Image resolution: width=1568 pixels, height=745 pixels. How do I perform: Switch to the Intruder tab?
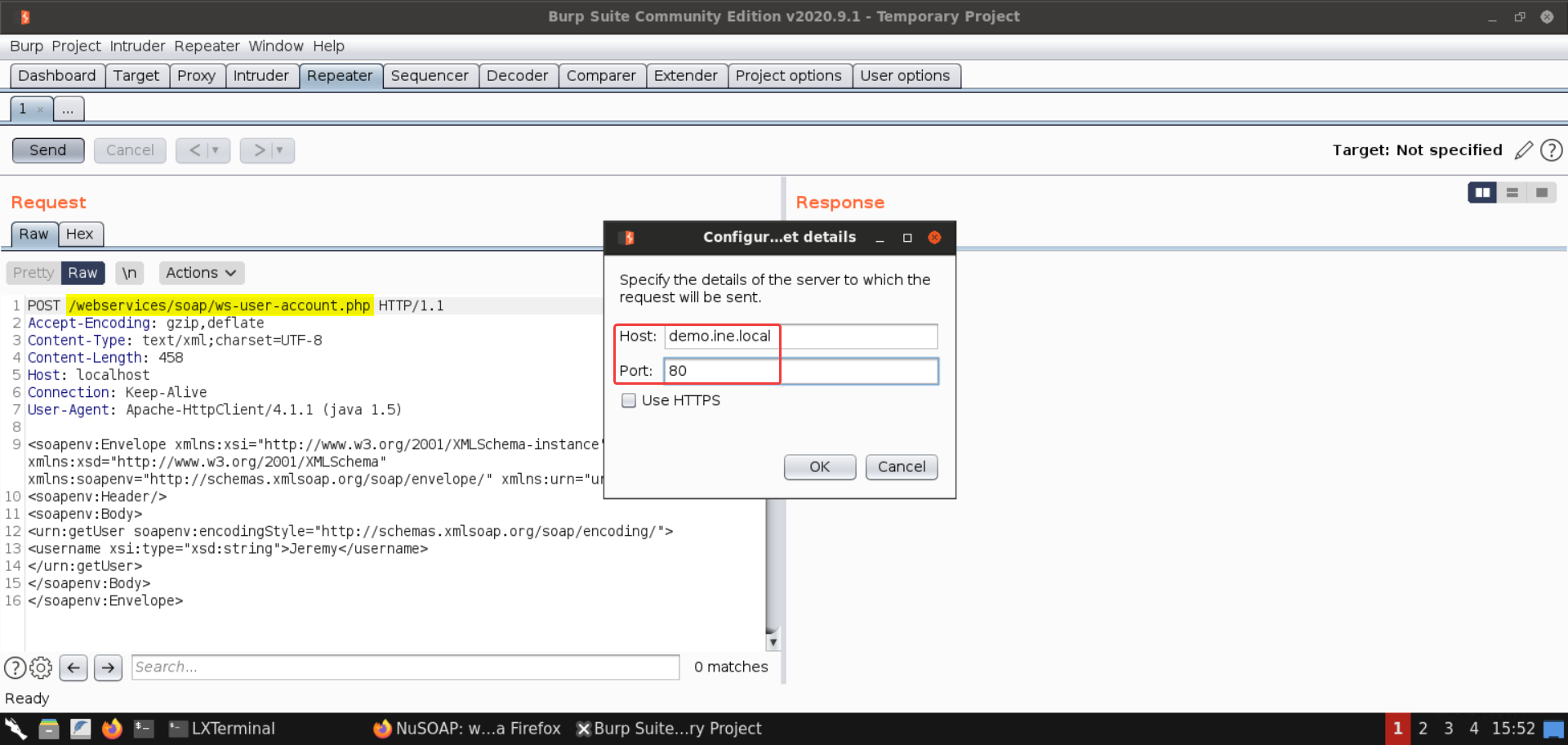point(261,76)
